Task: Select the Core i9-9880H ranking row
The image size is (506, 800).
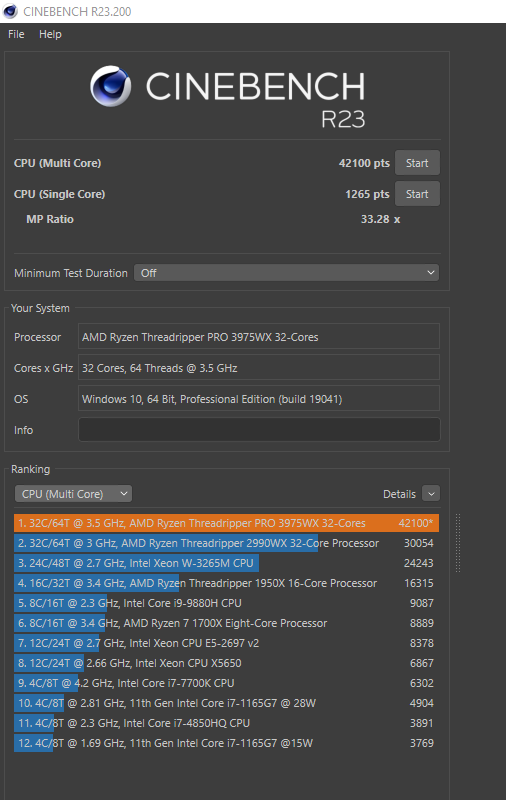Action: 226,603
